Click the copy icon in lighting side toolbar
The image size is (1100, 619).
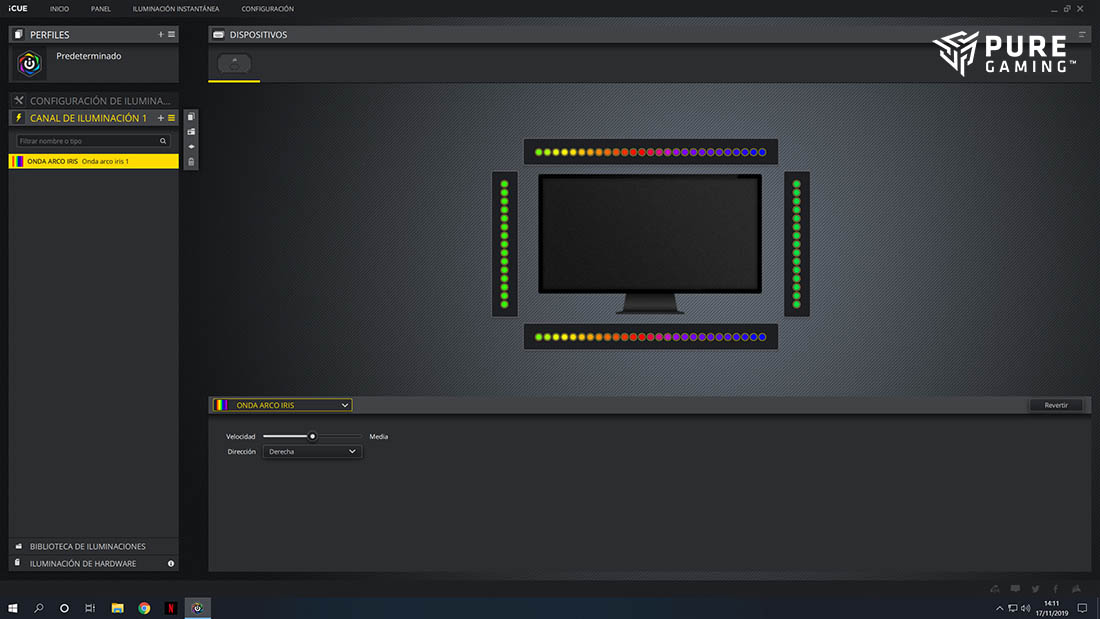click(191, 117)
